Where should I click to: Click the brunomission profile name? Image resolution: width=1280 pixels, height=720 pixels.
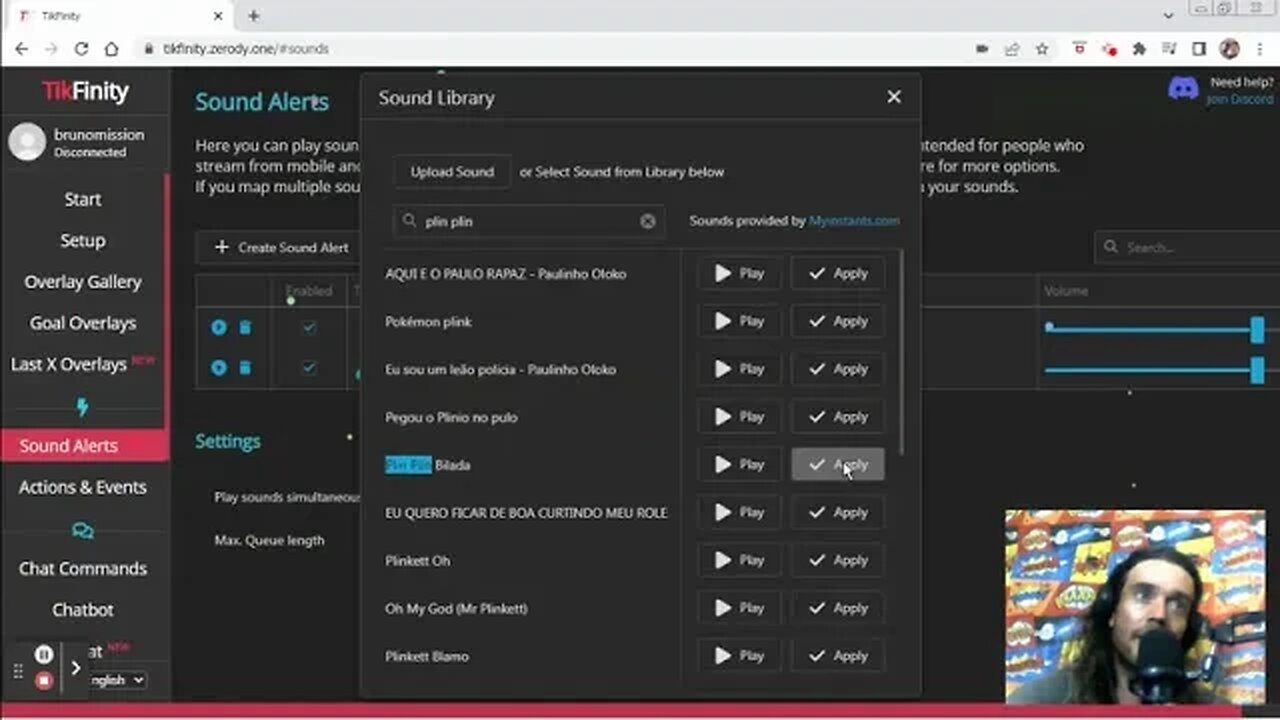[99, 134]
